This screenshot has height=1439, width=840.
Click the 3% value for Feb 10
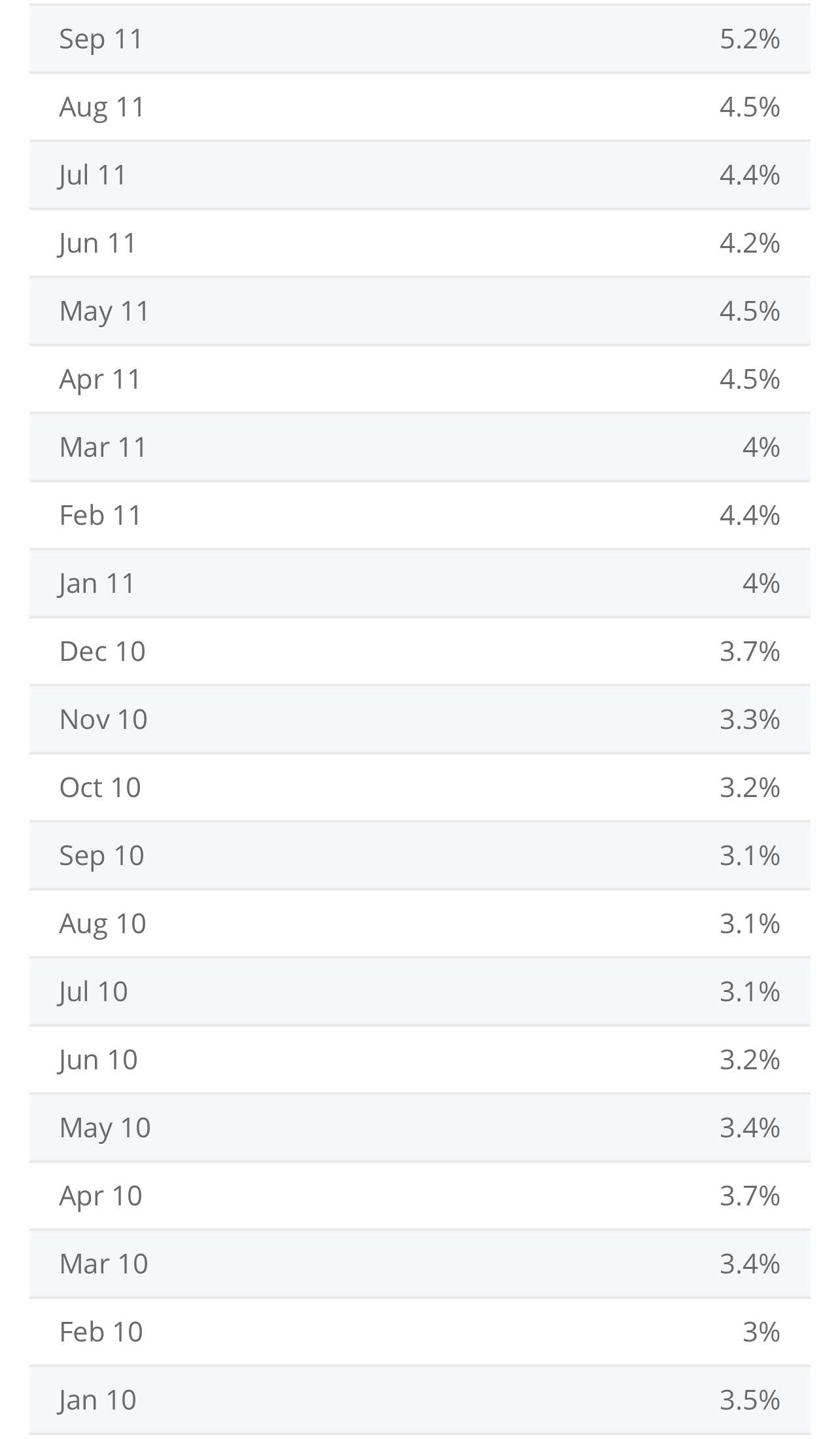761,1332
